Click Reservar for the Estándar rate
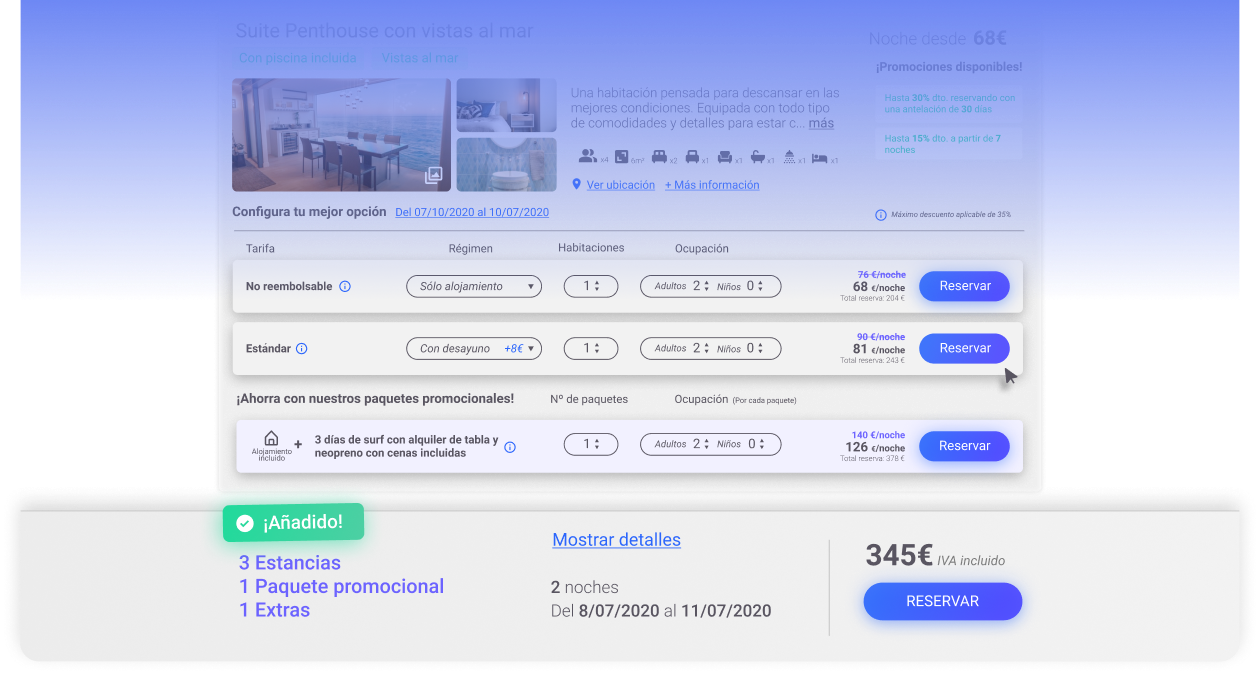 click(x=964, y=348)
